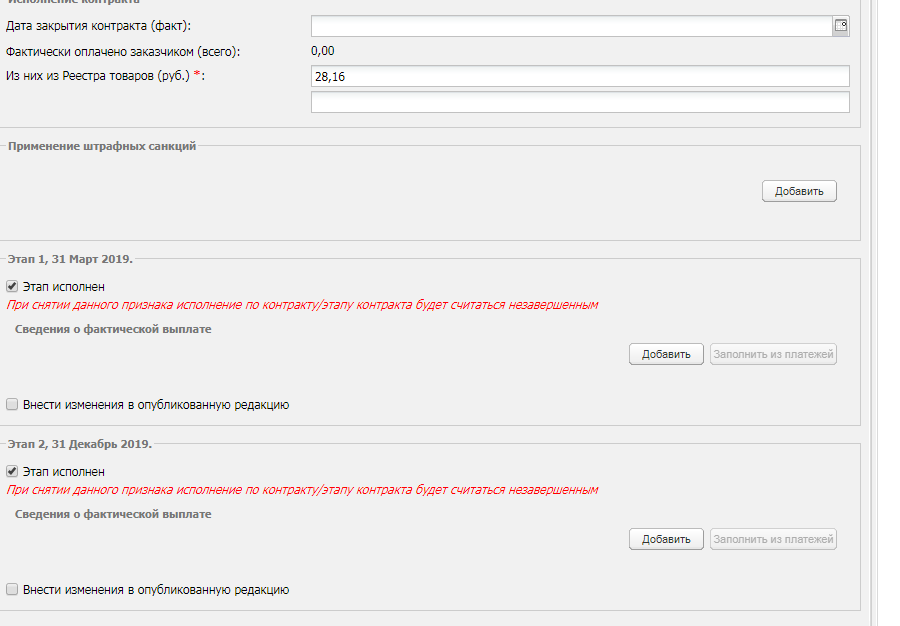Click the 'Дата закрытия контракта (факт)' label
Image resolution: width=900 pixels, height=626 pixels.
point(98,25)
